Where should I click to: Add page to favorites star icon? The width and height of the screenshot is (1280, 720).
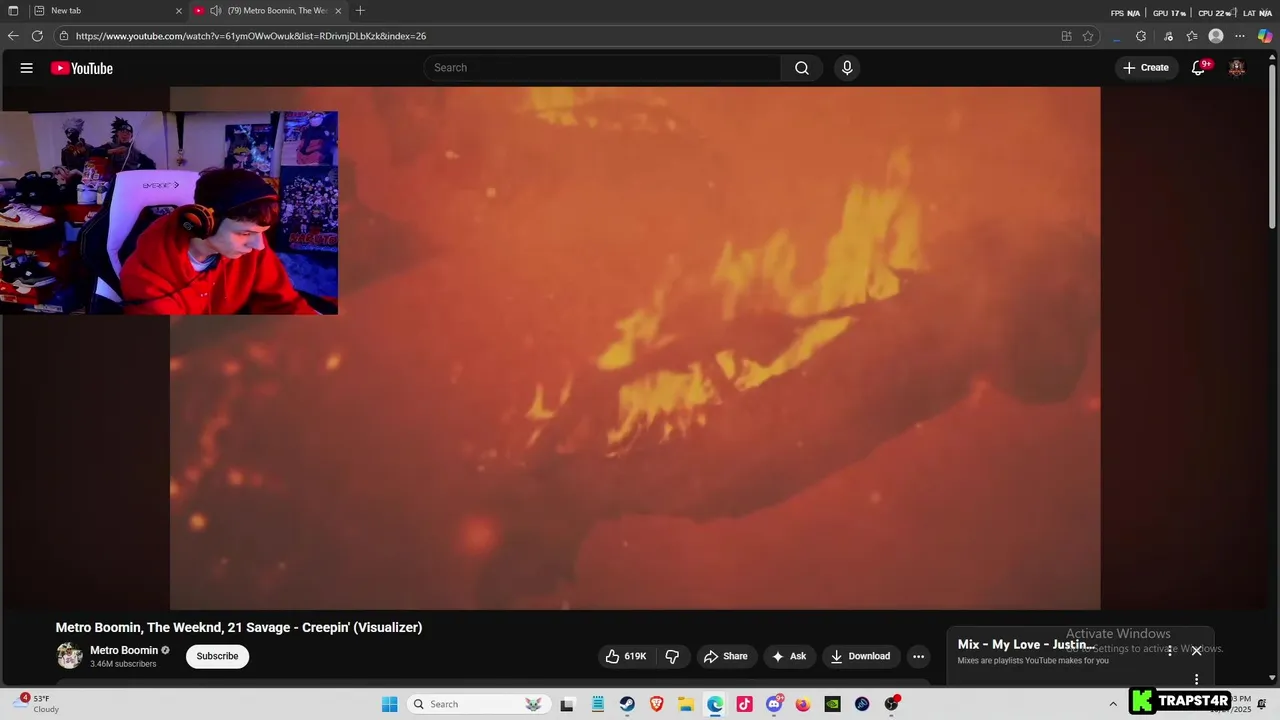click(x=1088, y=36)
